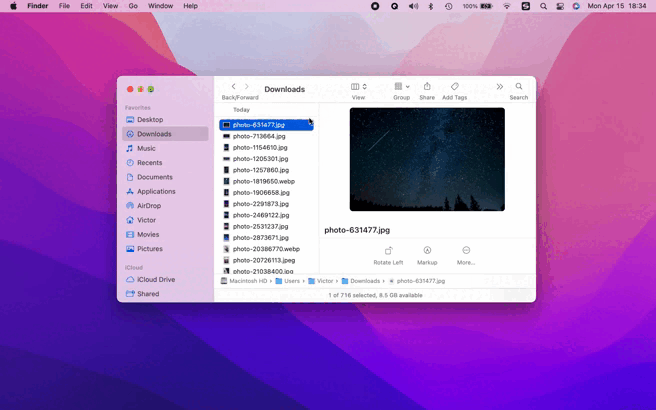Select file photo-2531237.jpg
This screenshot has height=410, width=656.
266,226
